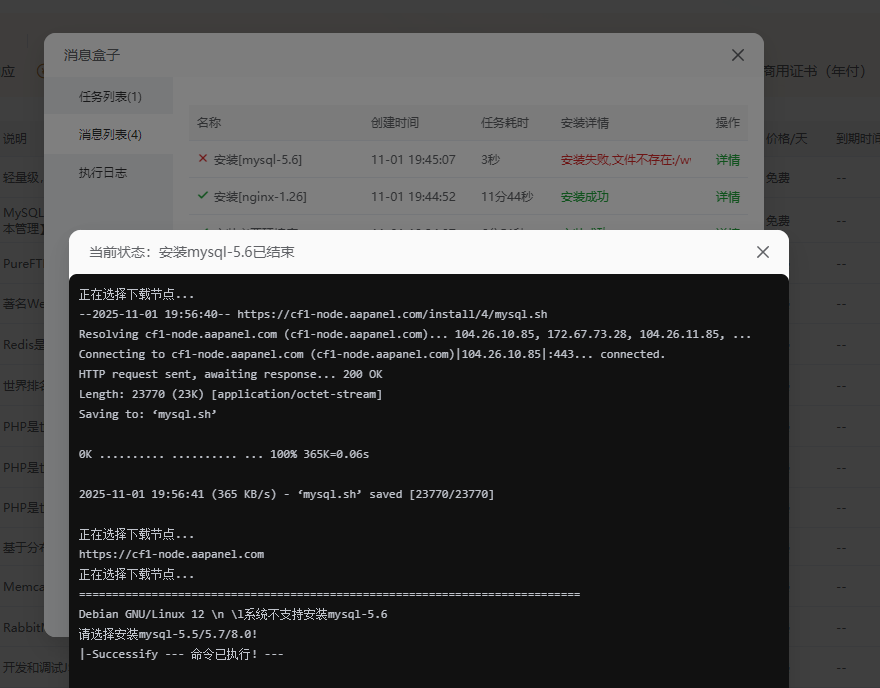Click 价格/天 column header in background page
Image resolution: width=880 pixels, height=688 pixels.
[x=787, y=139]
